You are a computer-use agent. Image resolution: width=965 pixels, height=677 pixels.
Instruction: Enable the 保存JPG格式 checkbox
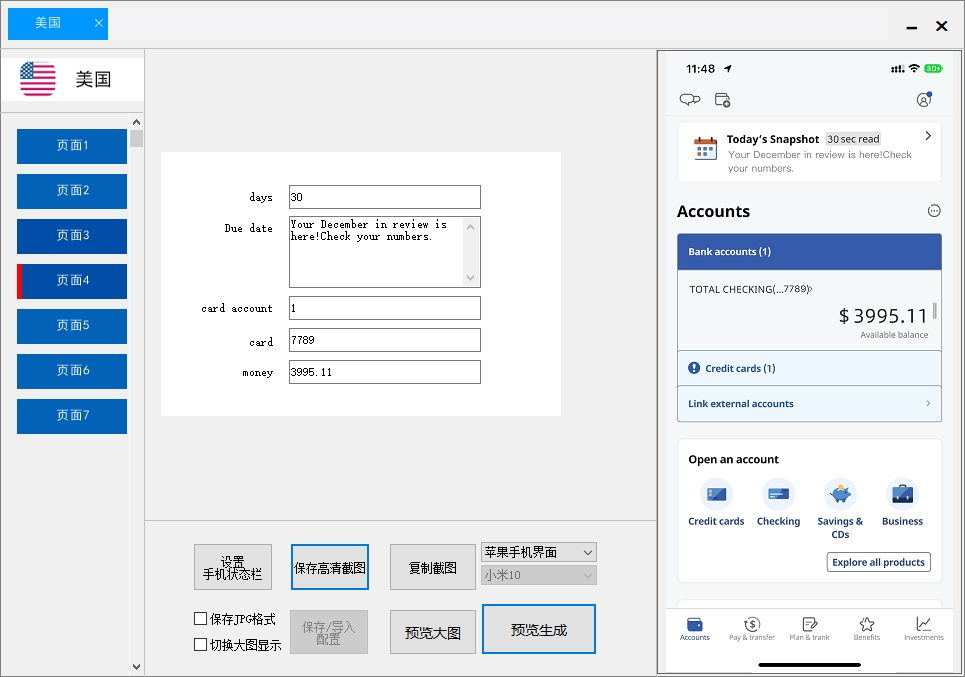(x=201, y=619)
